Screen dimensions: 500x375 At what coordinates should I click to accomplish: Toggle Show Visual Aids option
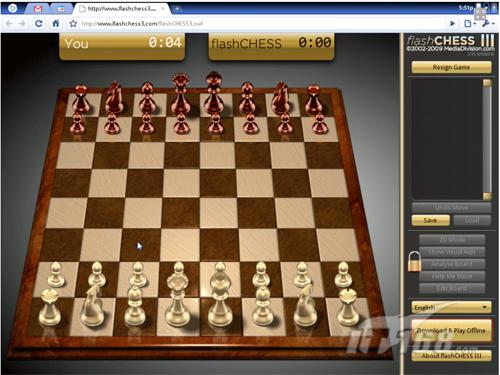tap(452, 252)
